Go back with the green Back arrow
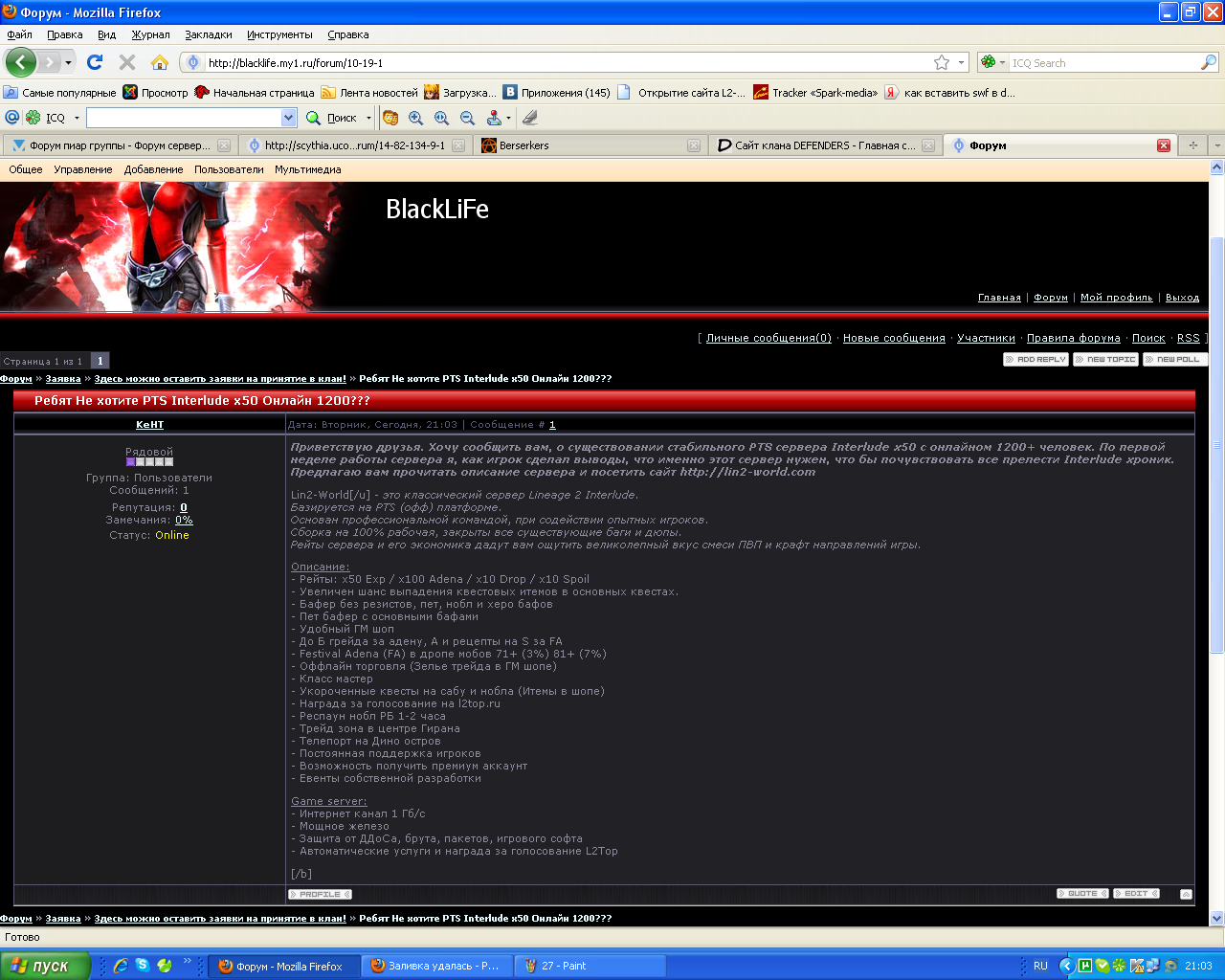The image size is (1225, 980). [x=21, y=62]
